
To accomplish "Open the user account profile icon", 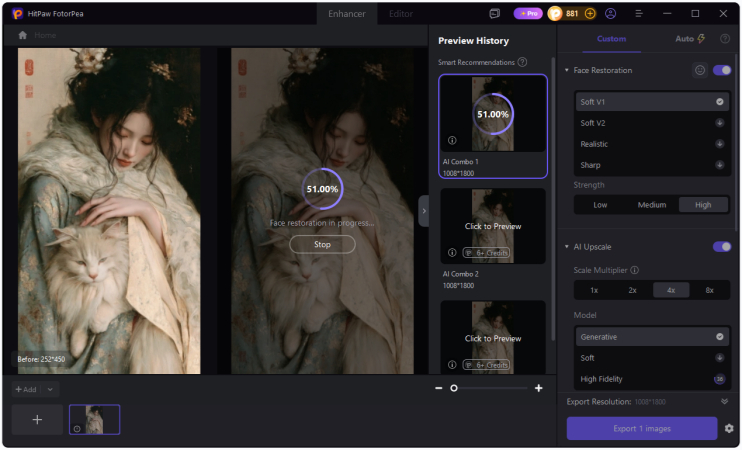I will pos(610,14).
